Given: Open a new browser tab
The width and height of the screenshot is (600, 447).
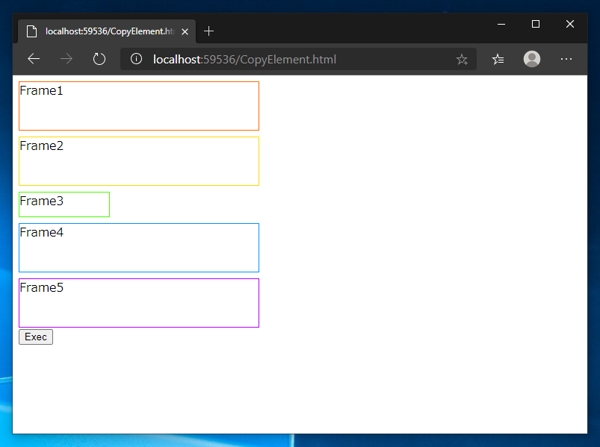Looking at the screenshot, I should [x=209, y=31].
